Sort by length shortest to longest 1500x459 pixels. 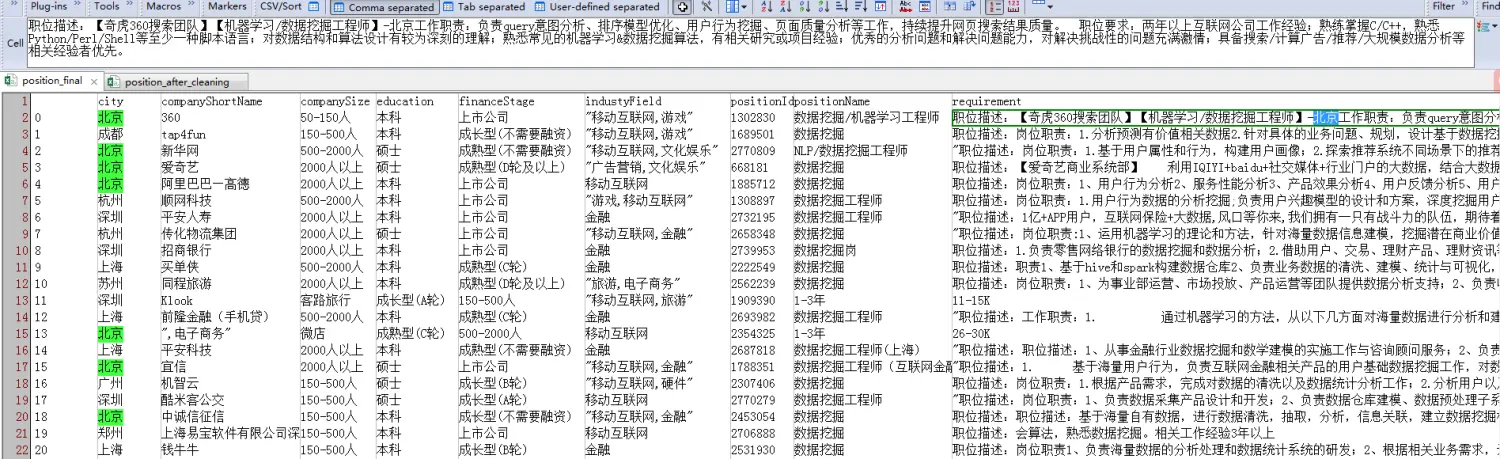coord(842,7)
